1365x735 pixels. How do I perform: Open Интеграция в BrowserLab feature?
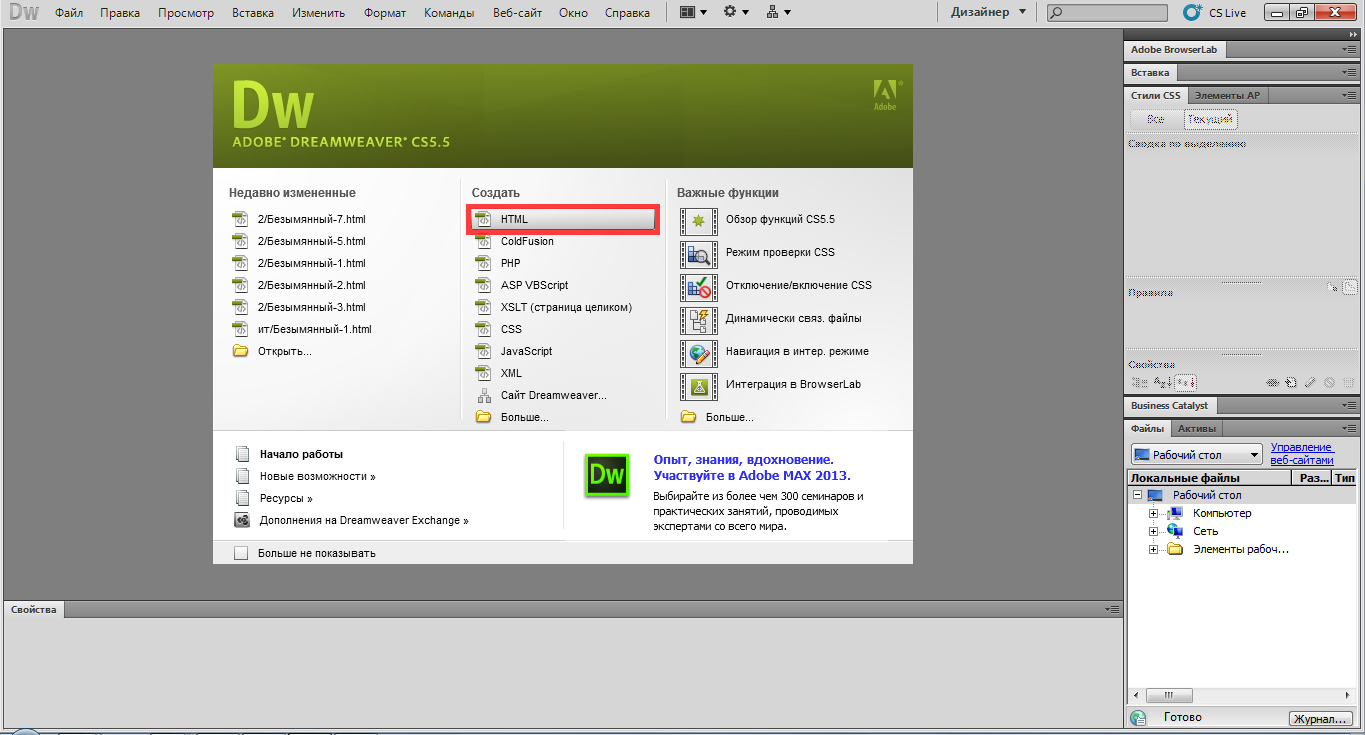pos(771,384)
